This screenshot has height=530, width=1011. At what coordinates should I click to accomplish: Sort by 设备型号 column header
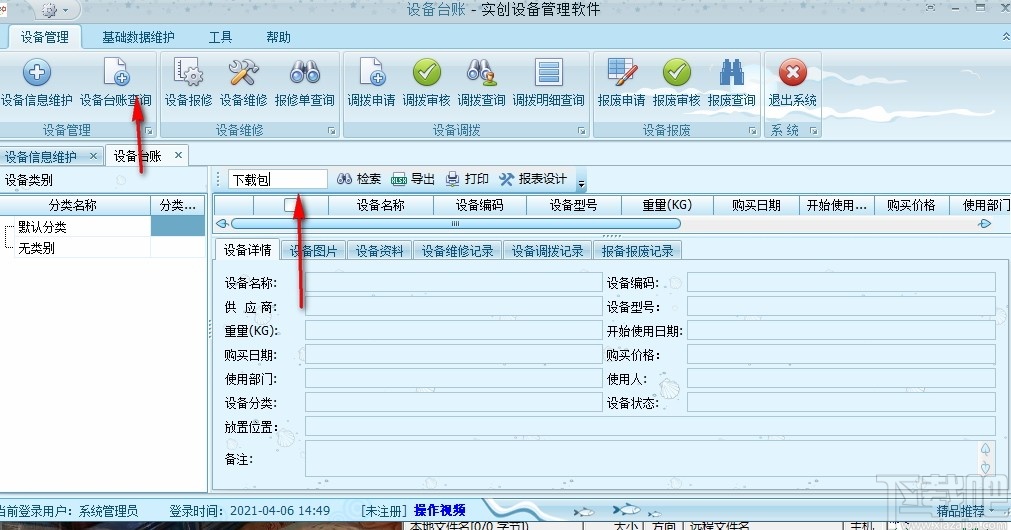click(x=573, y=205)
